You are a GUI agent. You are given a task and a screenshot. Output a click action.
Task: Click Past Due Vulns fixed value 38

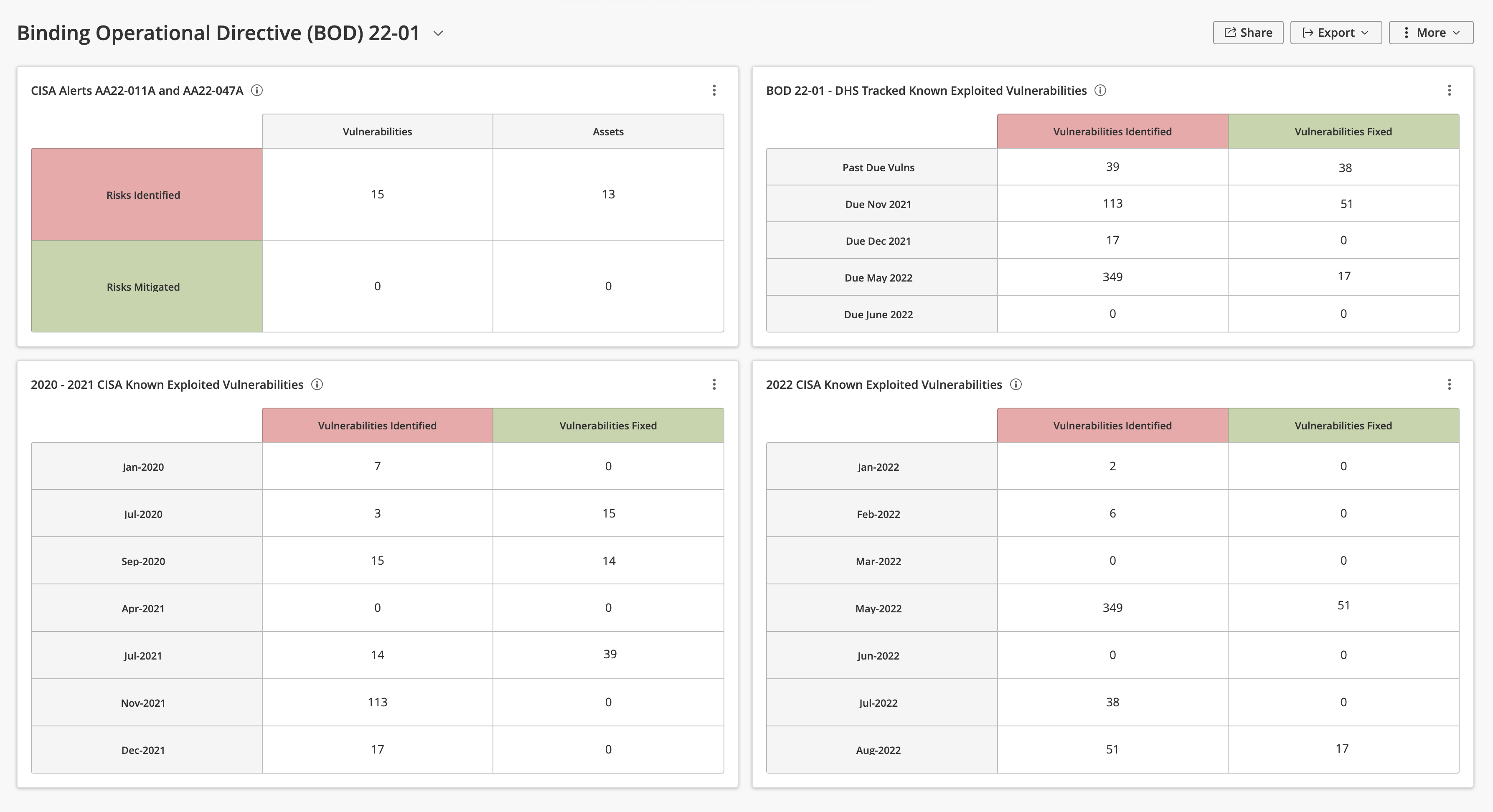click(x=1345, y=168)
